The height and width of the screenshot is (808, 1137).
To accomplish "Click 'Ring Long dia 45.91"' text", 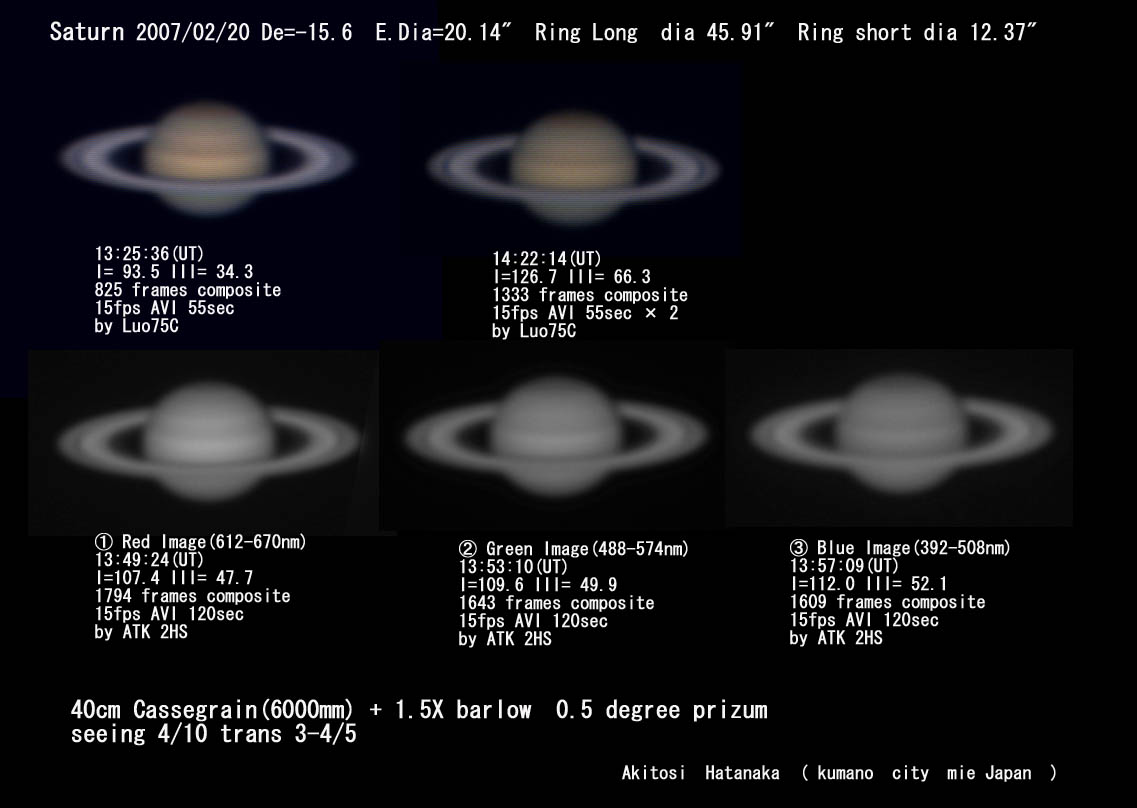I will coord(655,32).
